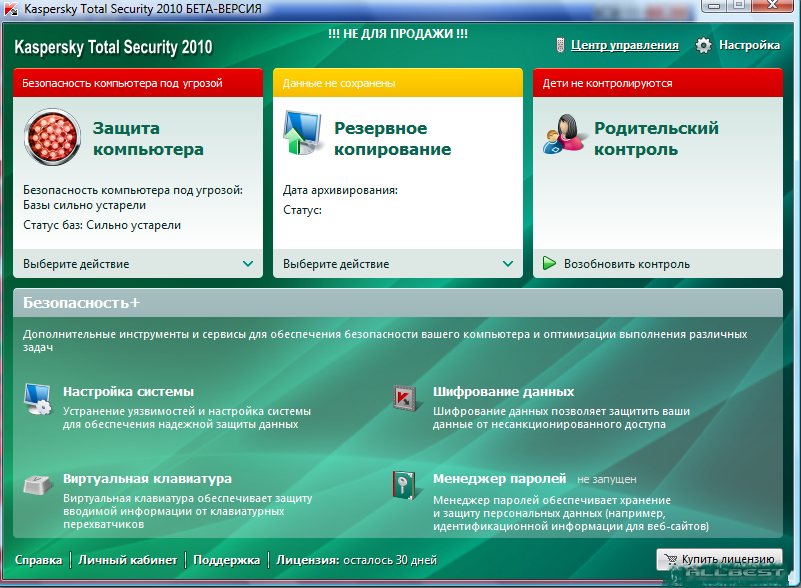Click the yellow 'Данные не сохранены' banner

click(x=397, y=83)
